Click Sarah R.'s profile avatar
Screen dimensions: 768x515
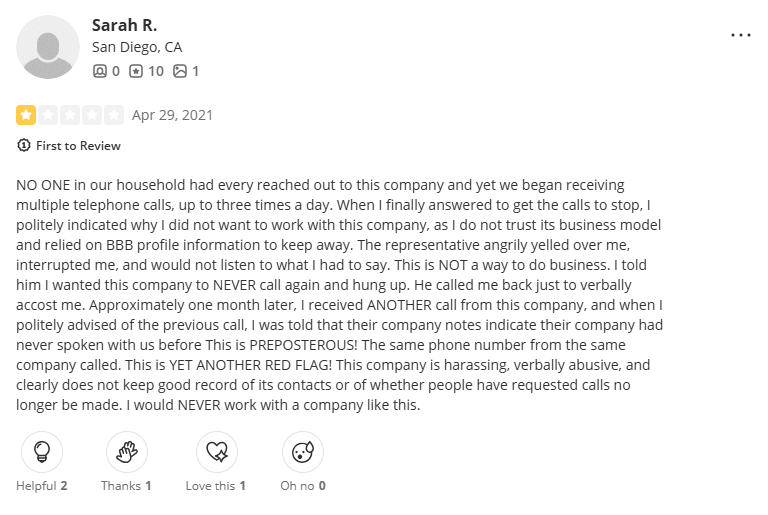(x=48, y=47)
